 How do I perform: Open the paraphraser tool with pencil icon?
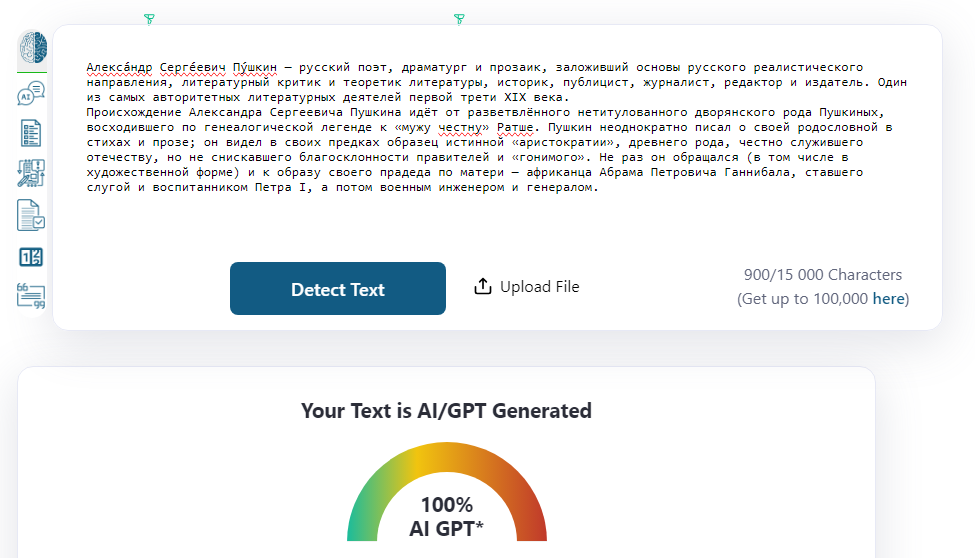[x=31, y=174]
